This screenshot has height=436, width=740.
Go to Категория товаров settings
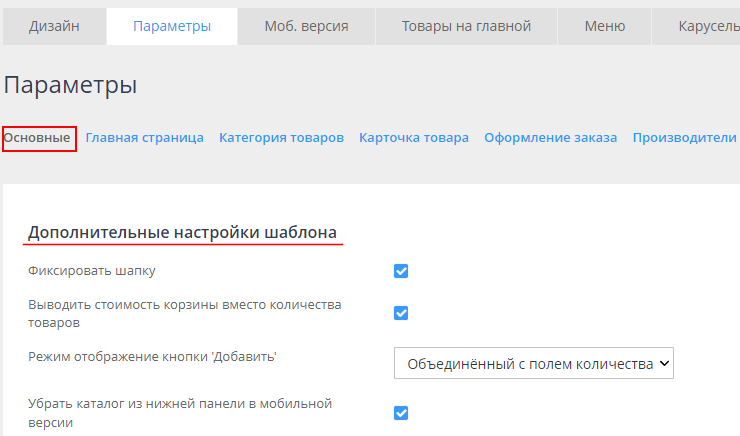(x=281, y=138)
